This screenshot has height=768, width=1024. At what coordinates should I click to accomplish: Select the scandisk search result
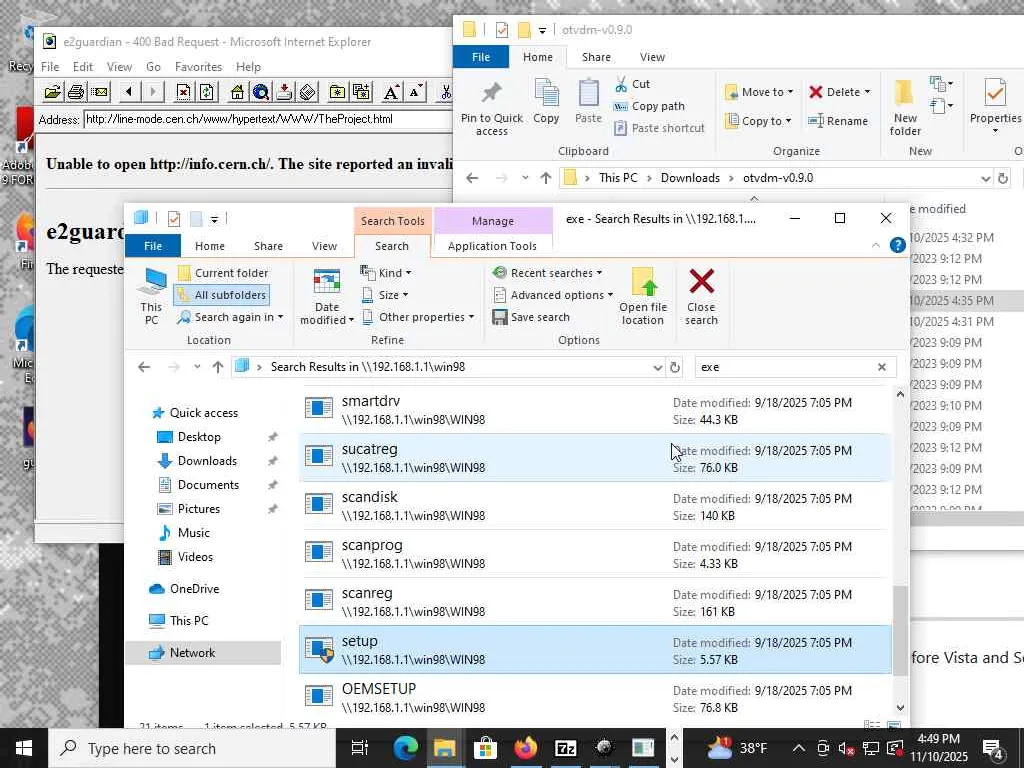click(x=595, y=505)
